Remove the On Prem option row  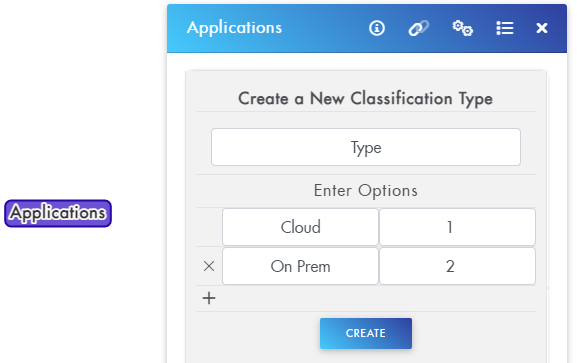[x=209, y=266]
